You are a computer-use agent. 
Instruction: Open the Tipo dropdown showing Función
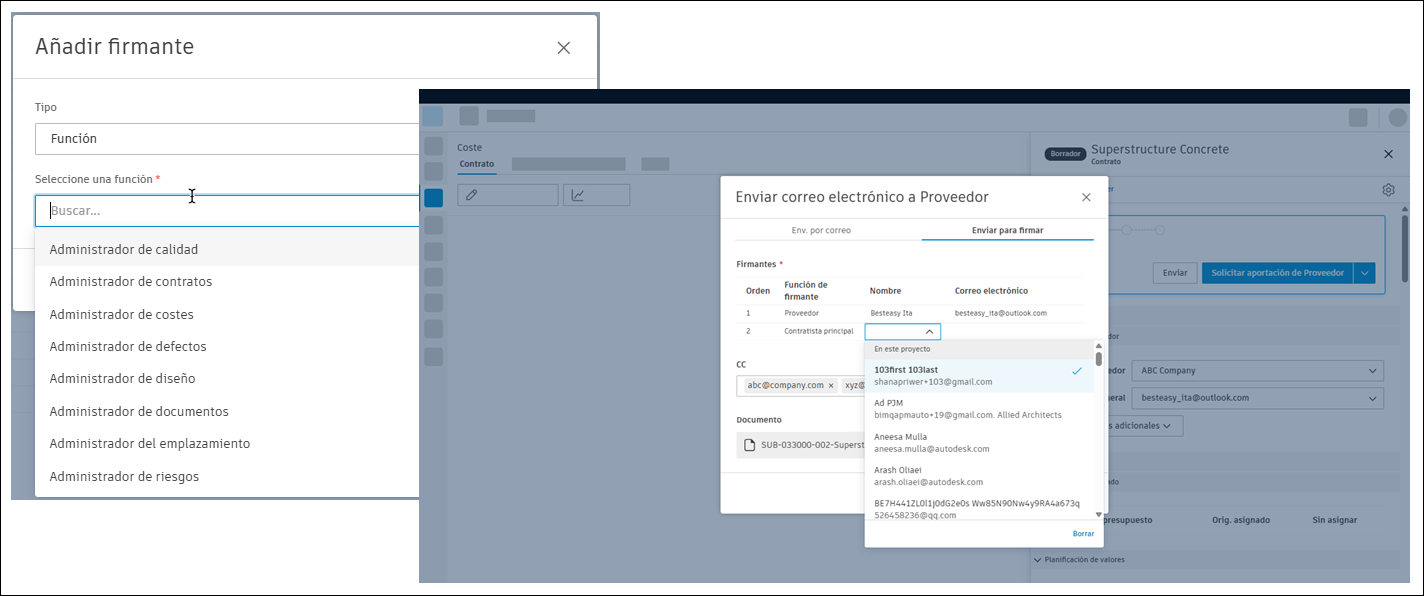point(225,139)
